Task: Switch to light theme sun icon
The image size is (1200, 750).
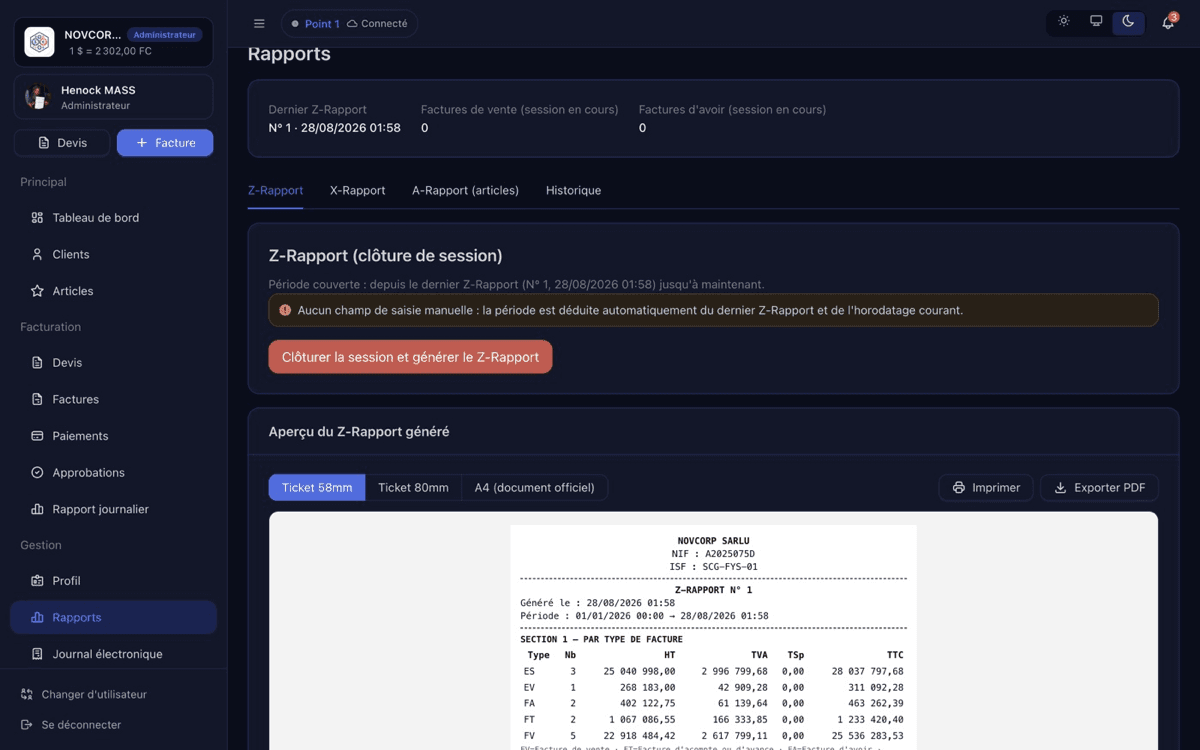Action: (x=1064, y=22)
